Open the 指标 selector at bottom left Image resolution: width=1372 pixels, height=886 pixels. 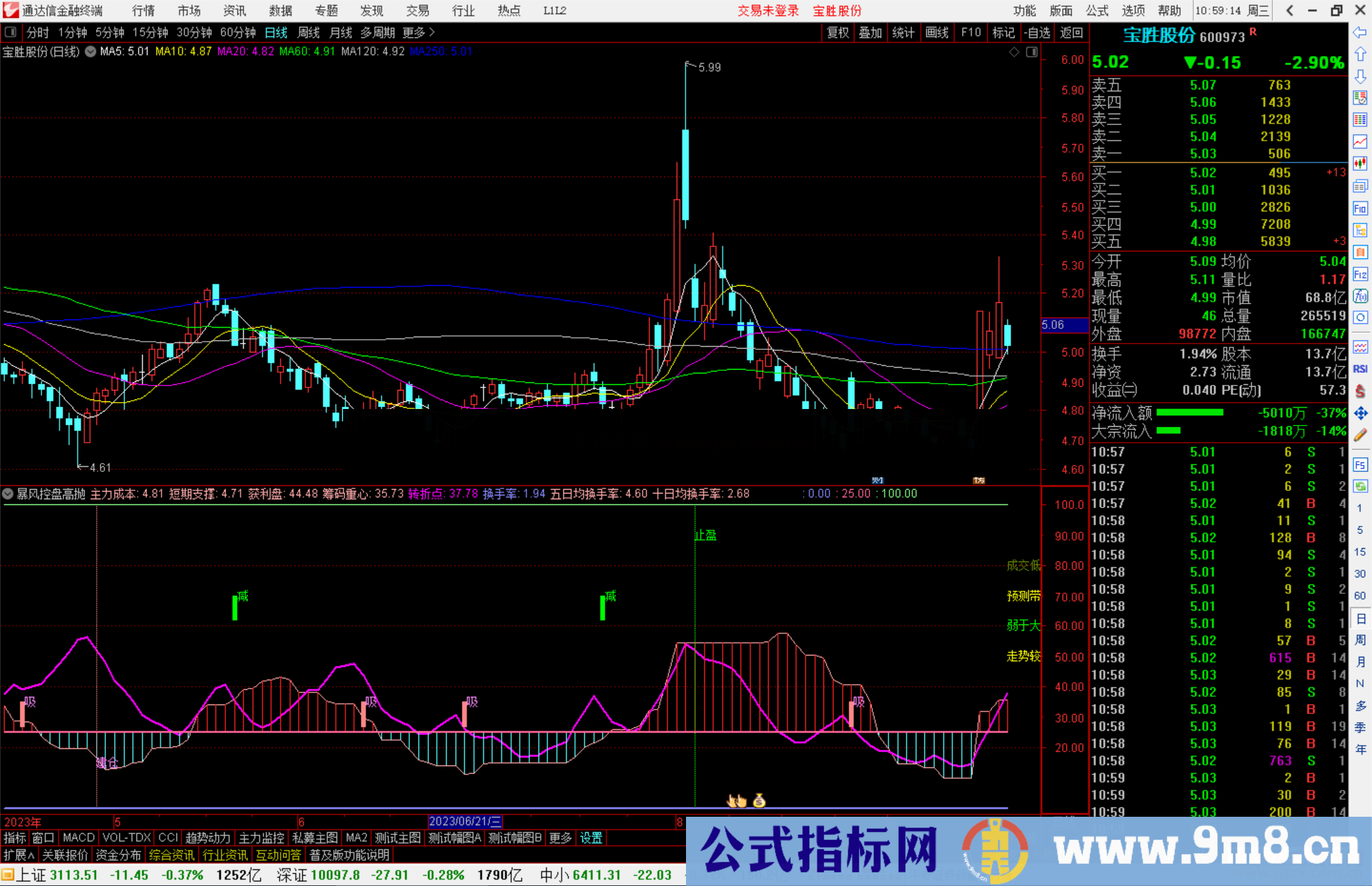point(15,838)
